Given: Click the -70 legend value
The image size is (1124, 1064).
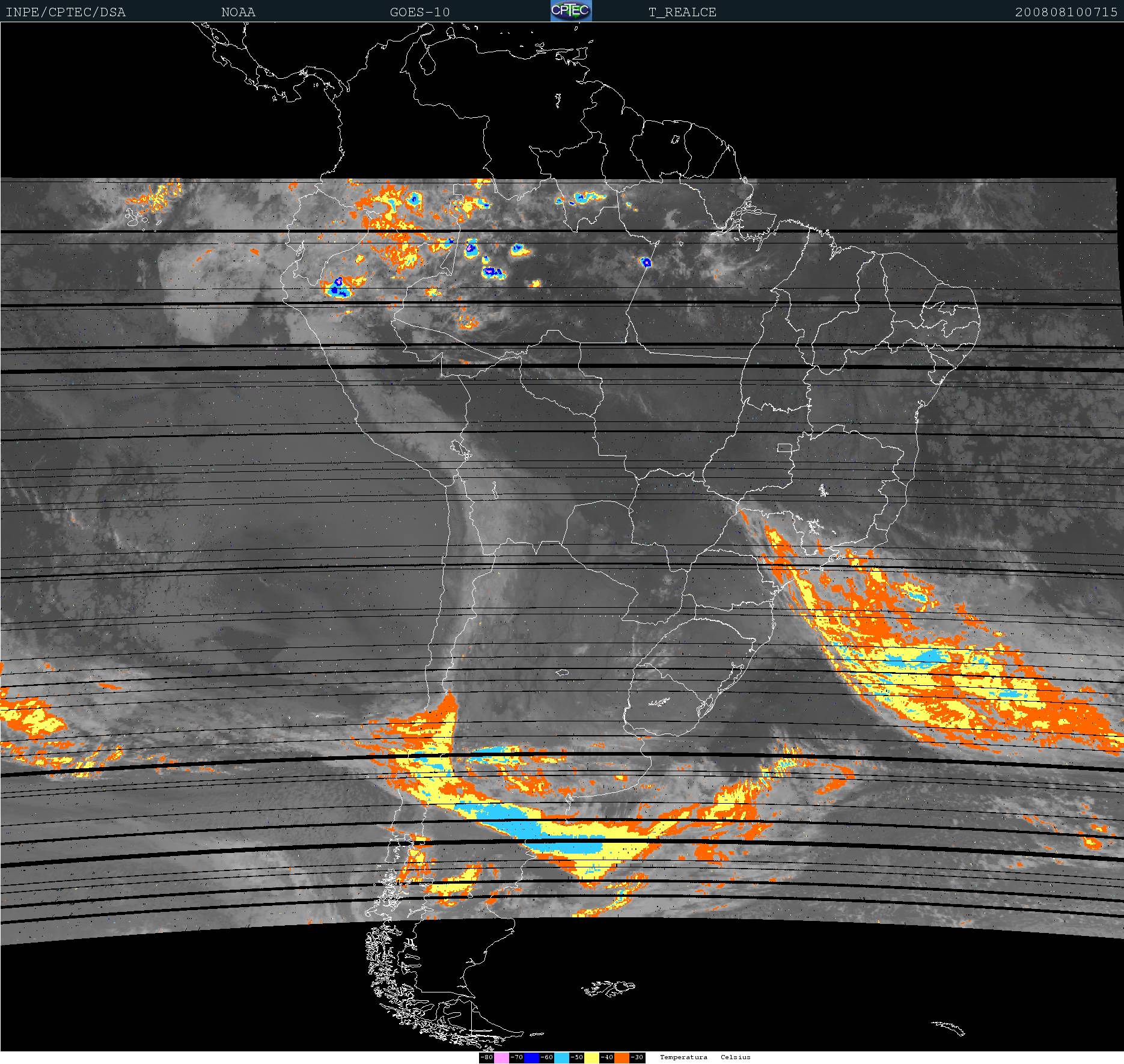Looking at the screenshot, I should pos(516,1057).
